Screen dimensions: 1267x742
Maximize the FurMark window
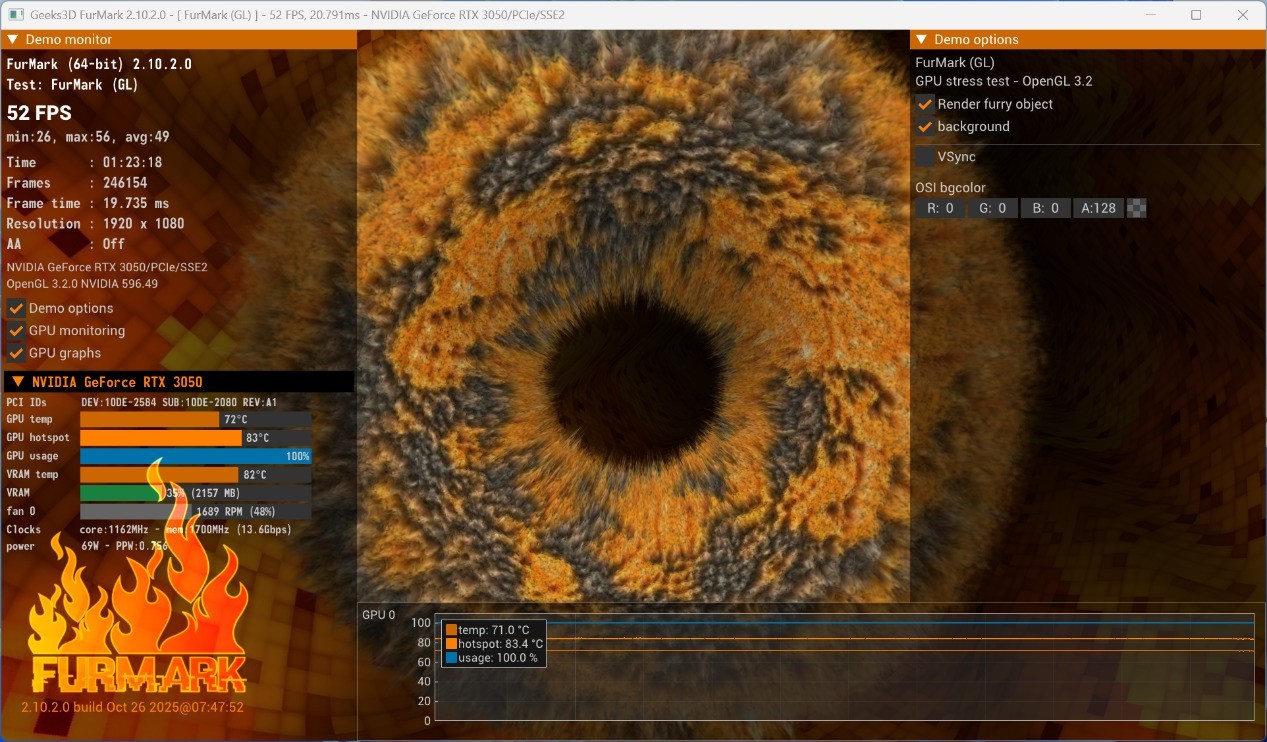pos(1196,15)
